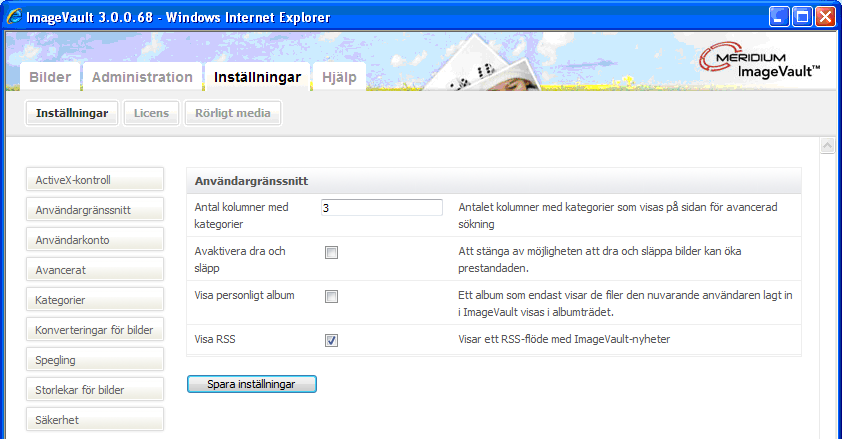This screenshot has width=842, height=439.
Task: Click the Antal kolumner med kategorier field
Action: click(382, 208)
